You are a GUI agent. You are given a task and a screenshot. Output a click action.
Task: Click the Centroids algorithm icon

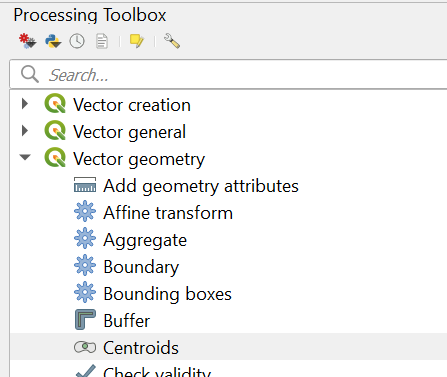point(85,347)
